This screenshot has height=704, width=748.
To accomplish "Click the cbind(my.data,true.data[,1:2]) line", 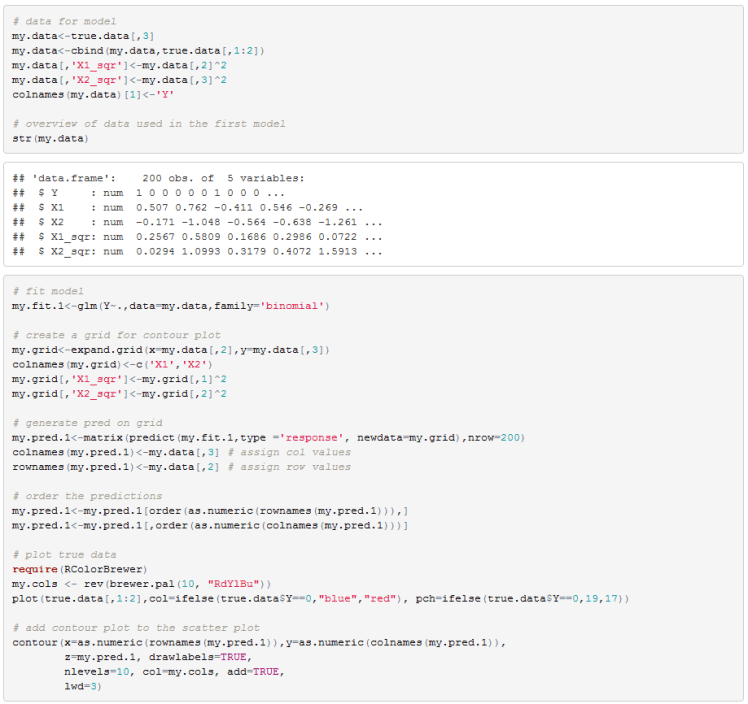I will (138, 50).
